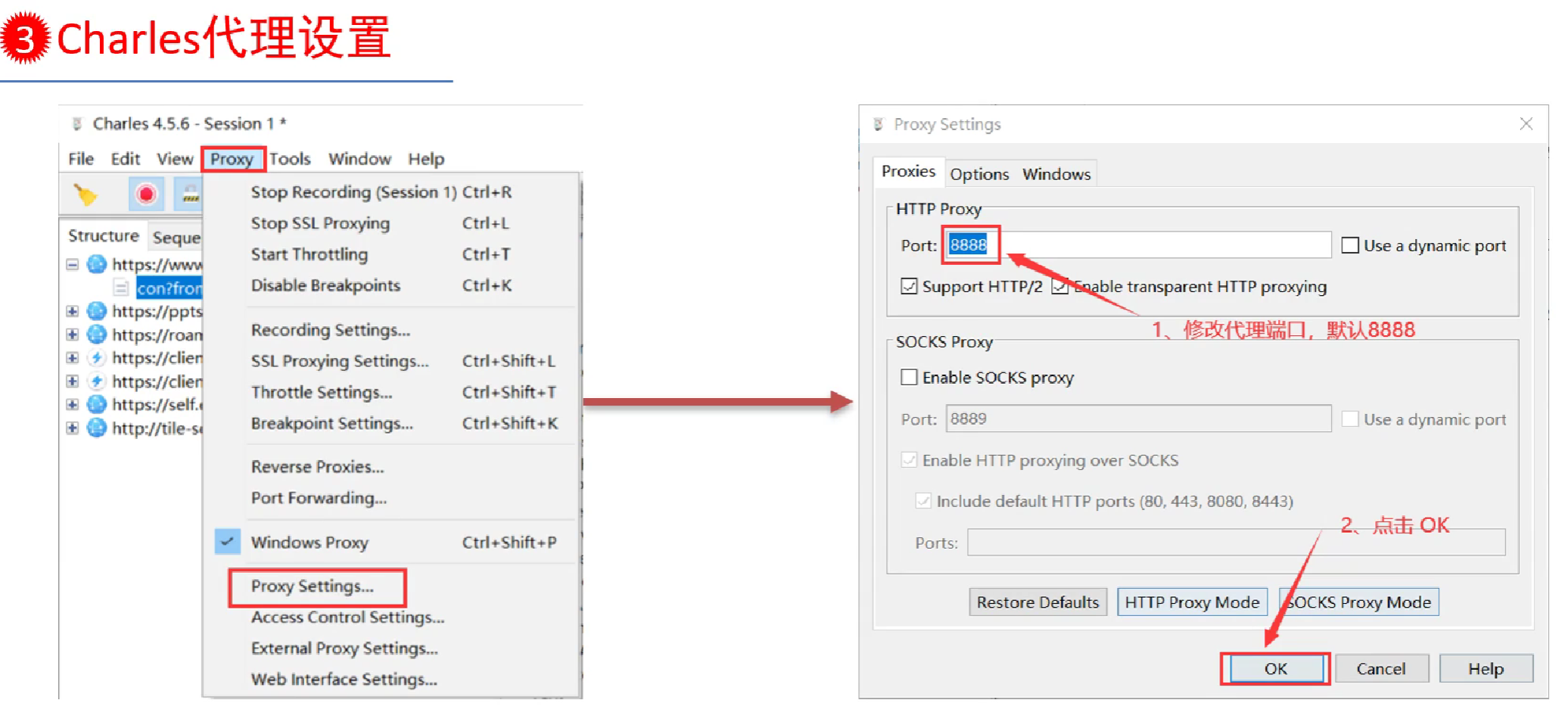The height and width of the screenshot is (725, 1568).
Task: Click the Proxy Settings dialog title icon
Action: [879, 124]
